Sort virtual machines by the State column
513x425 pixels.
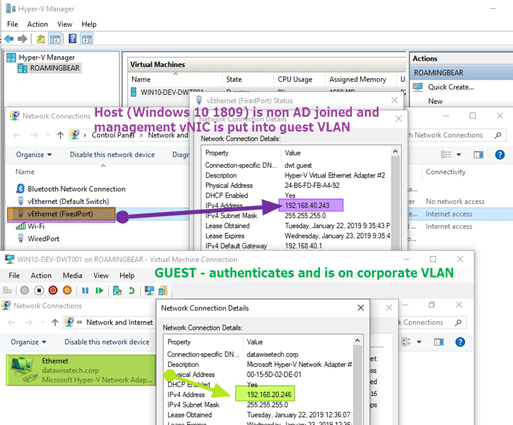(234, 79)
